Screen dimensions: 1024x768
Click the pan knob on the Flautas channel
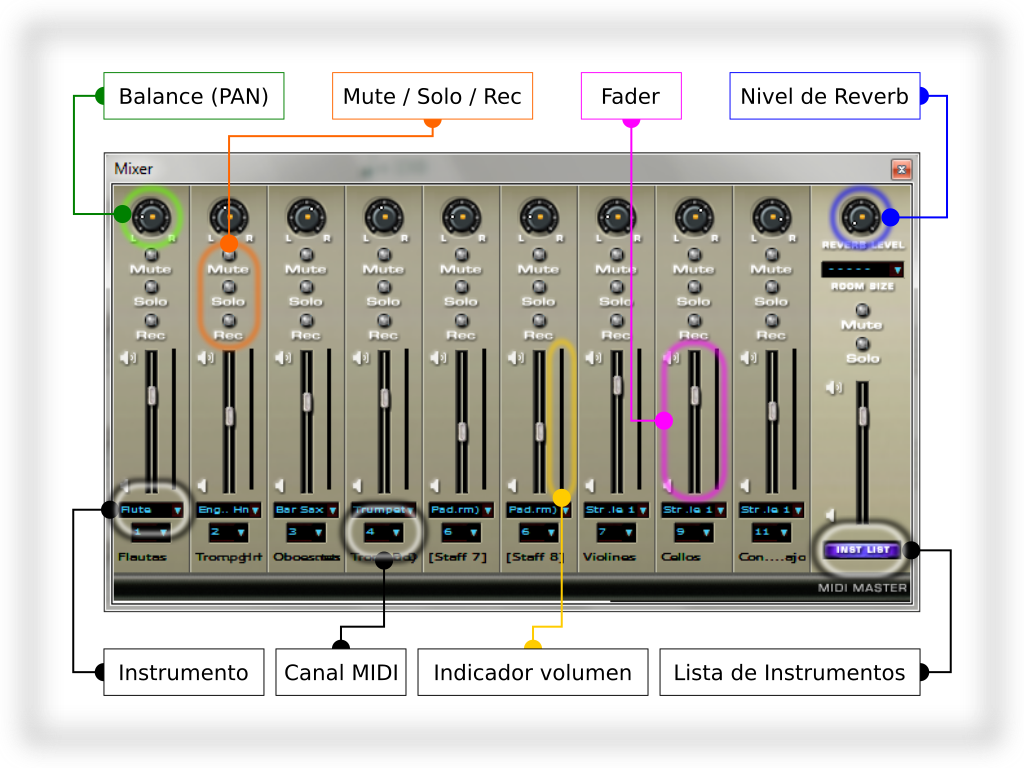151,215
